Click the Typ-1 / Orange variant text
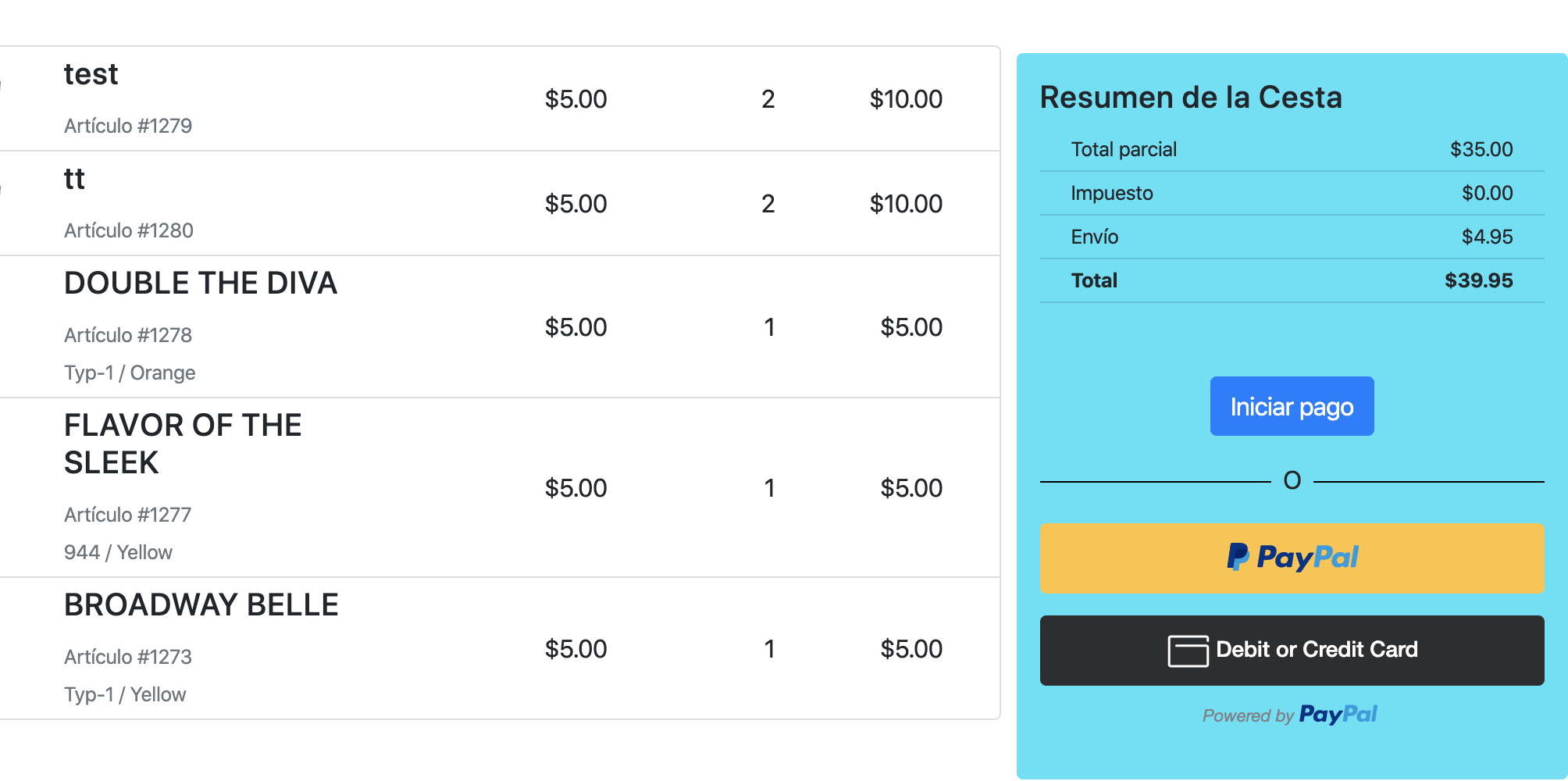This screenshot has height=781, width=1568. point(130,373)
